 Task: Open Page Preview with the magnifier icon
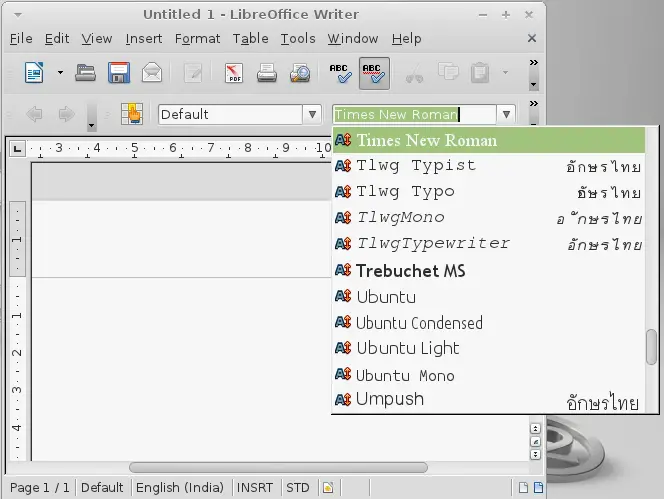click(x=300, y=73)
